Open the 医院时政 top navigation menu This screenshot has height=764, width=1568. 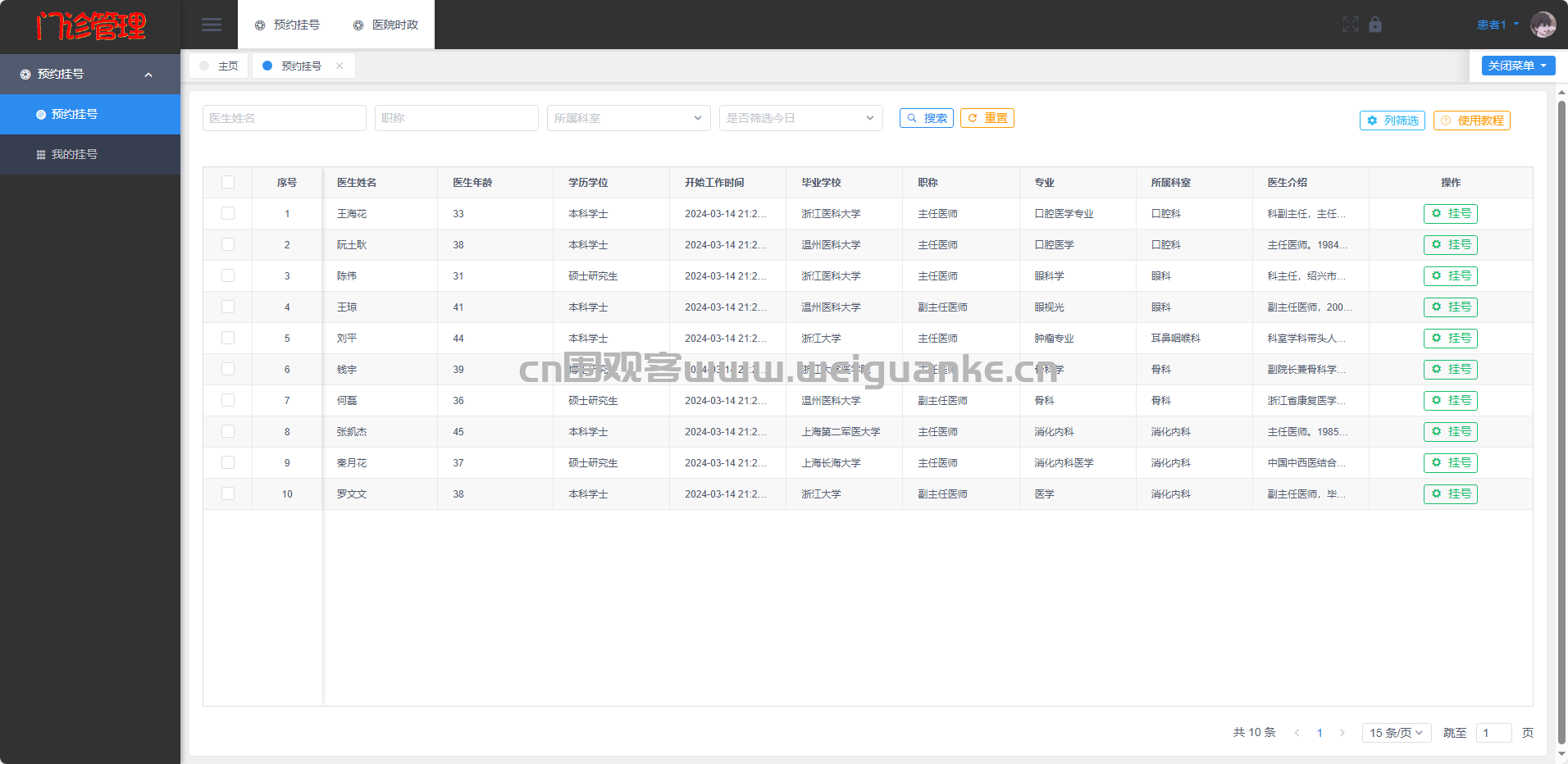pyautogui.click(x=385, y=25)
